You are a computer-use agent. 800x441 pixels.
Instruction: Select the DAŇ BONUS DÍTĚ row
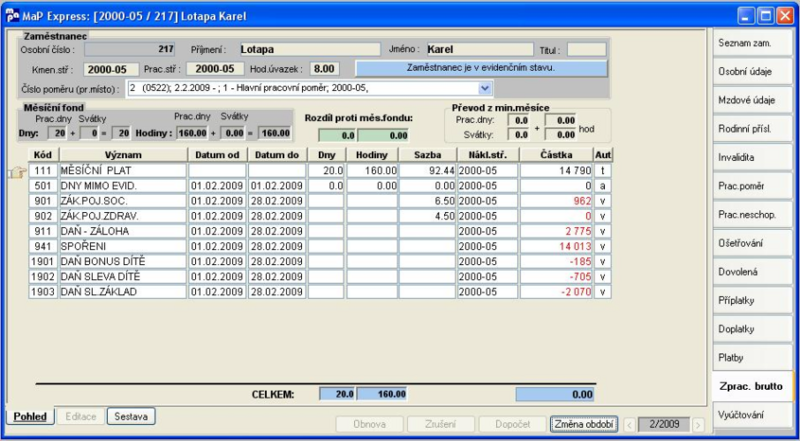[x=320, y=262]
